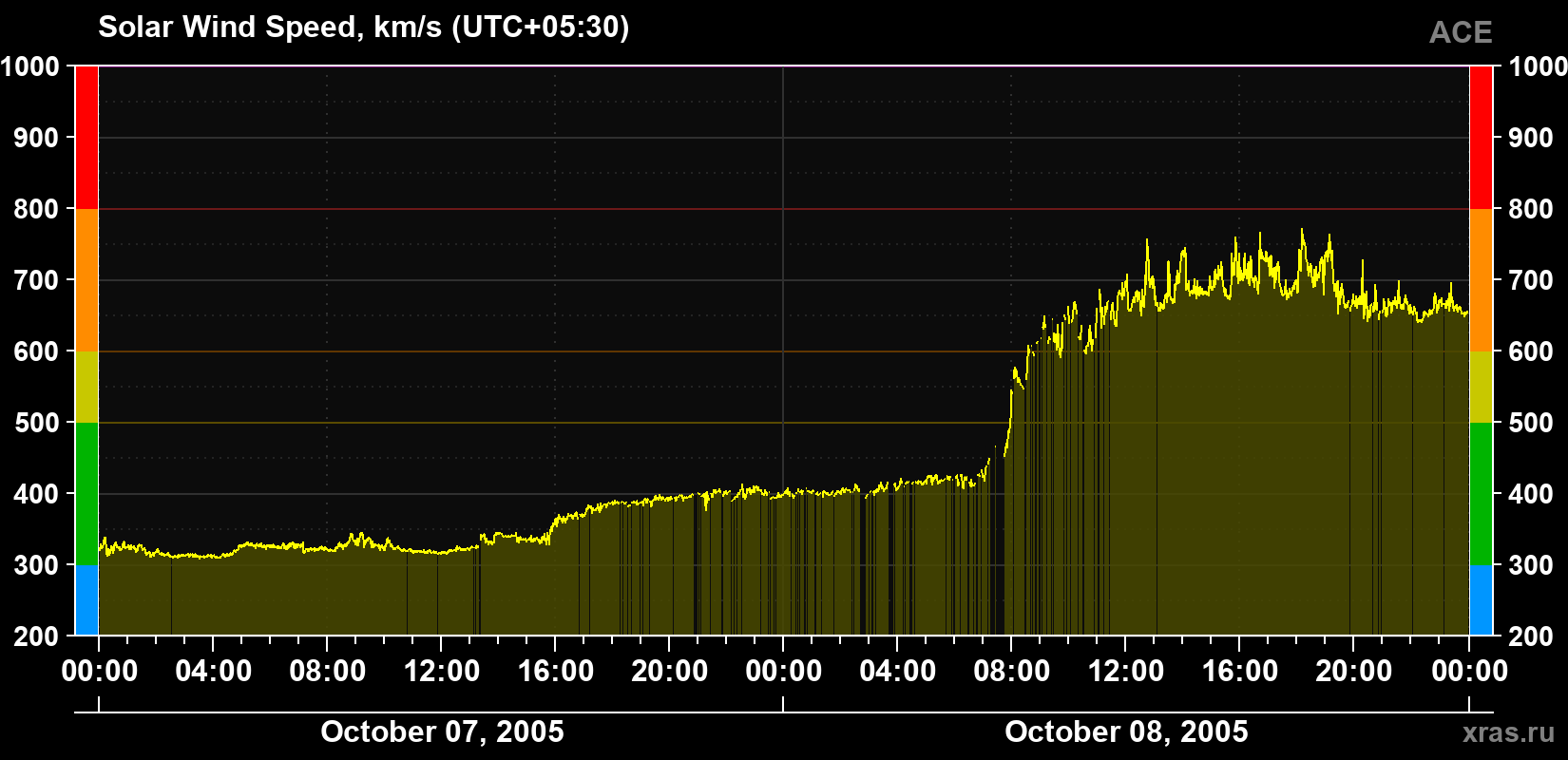This screenshot has width=1568, height=760.
Task: Select the 'October 07, 2005' date label
Action: [442, 731]
